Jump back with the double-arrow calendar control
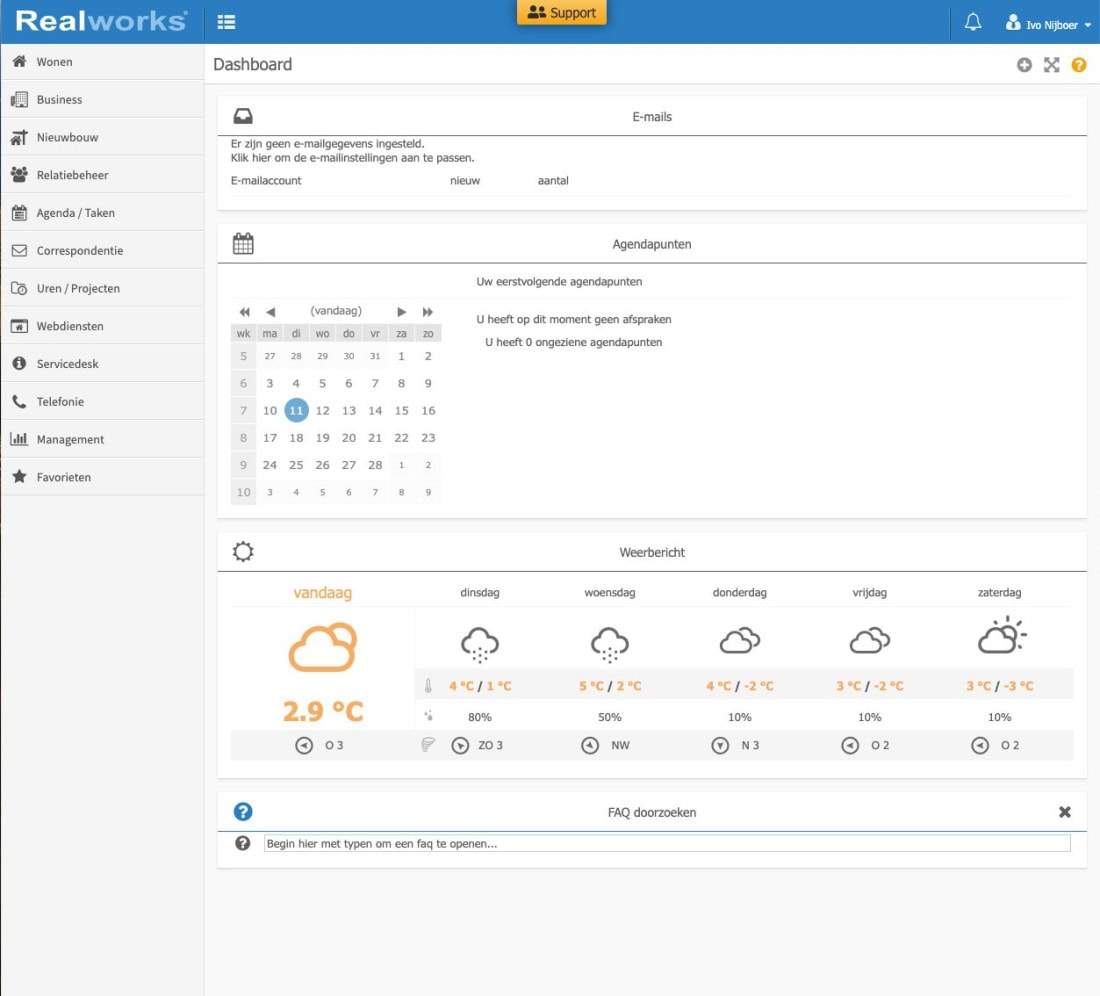 (x=243, y=310)
